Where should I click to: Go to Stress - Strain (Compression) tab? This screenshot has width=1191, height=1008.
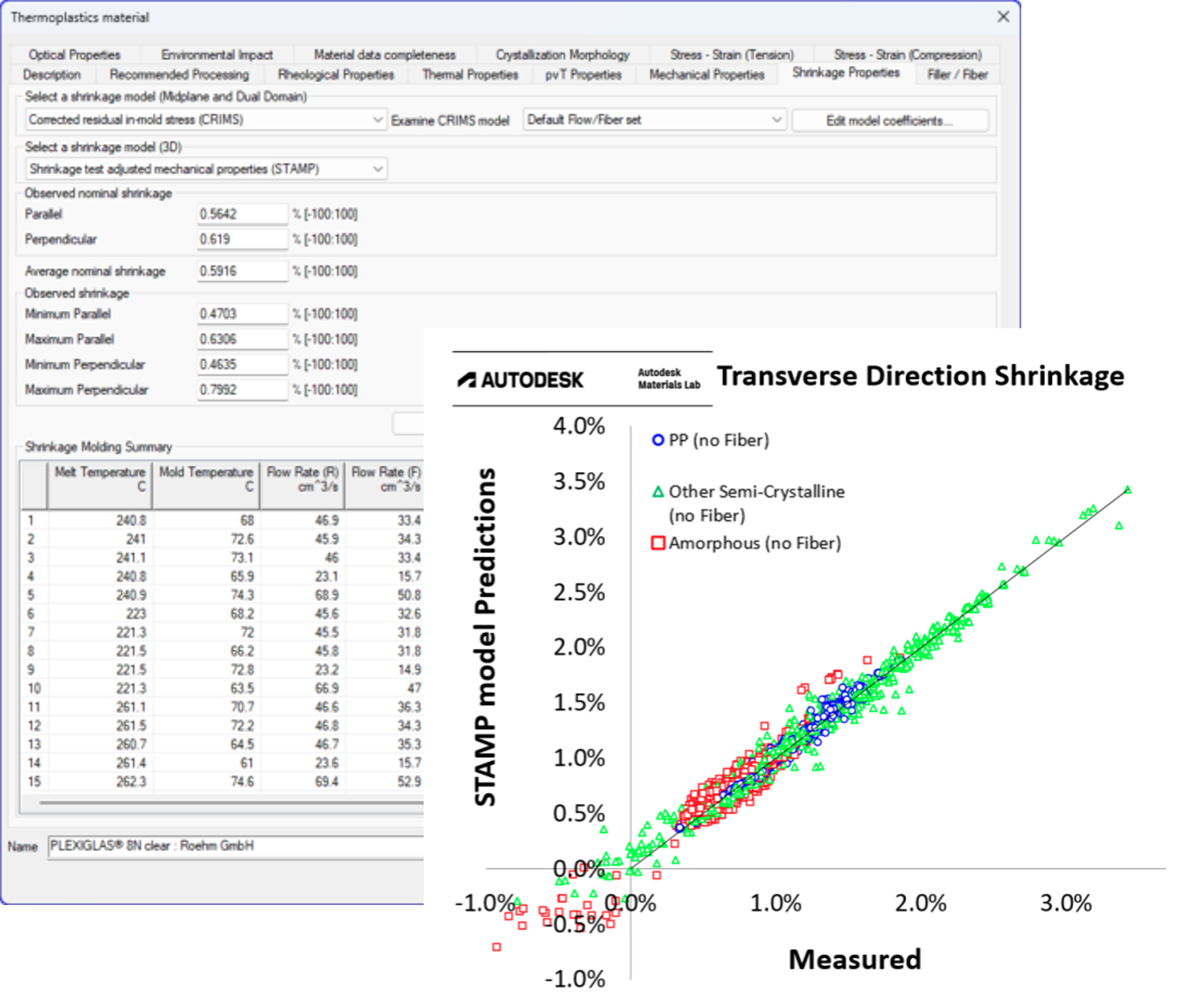coord(907,55)
